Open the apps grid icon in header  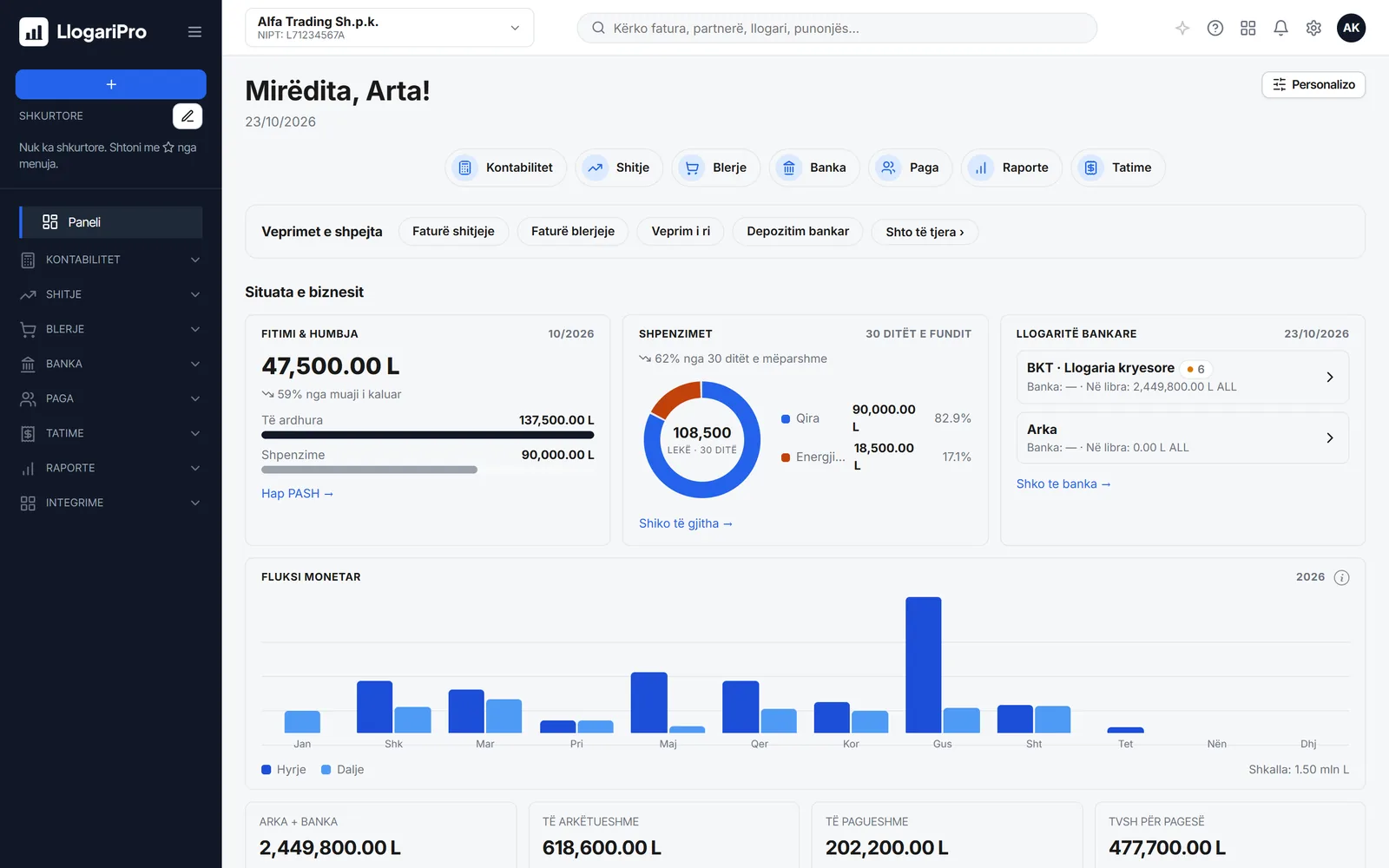1248,28
